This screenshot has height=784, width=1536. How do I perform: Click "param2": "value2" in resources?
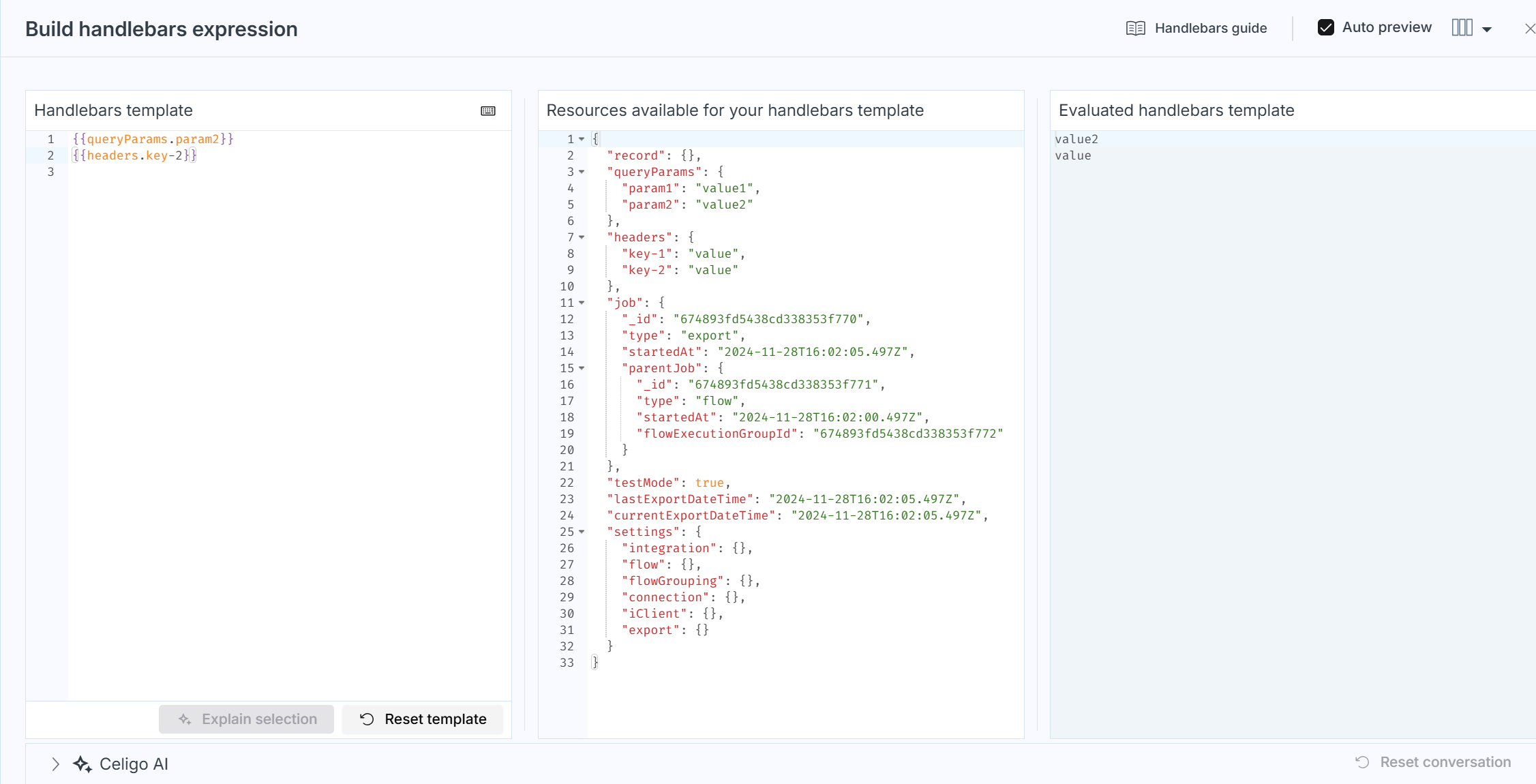click(x=687, y=205)
